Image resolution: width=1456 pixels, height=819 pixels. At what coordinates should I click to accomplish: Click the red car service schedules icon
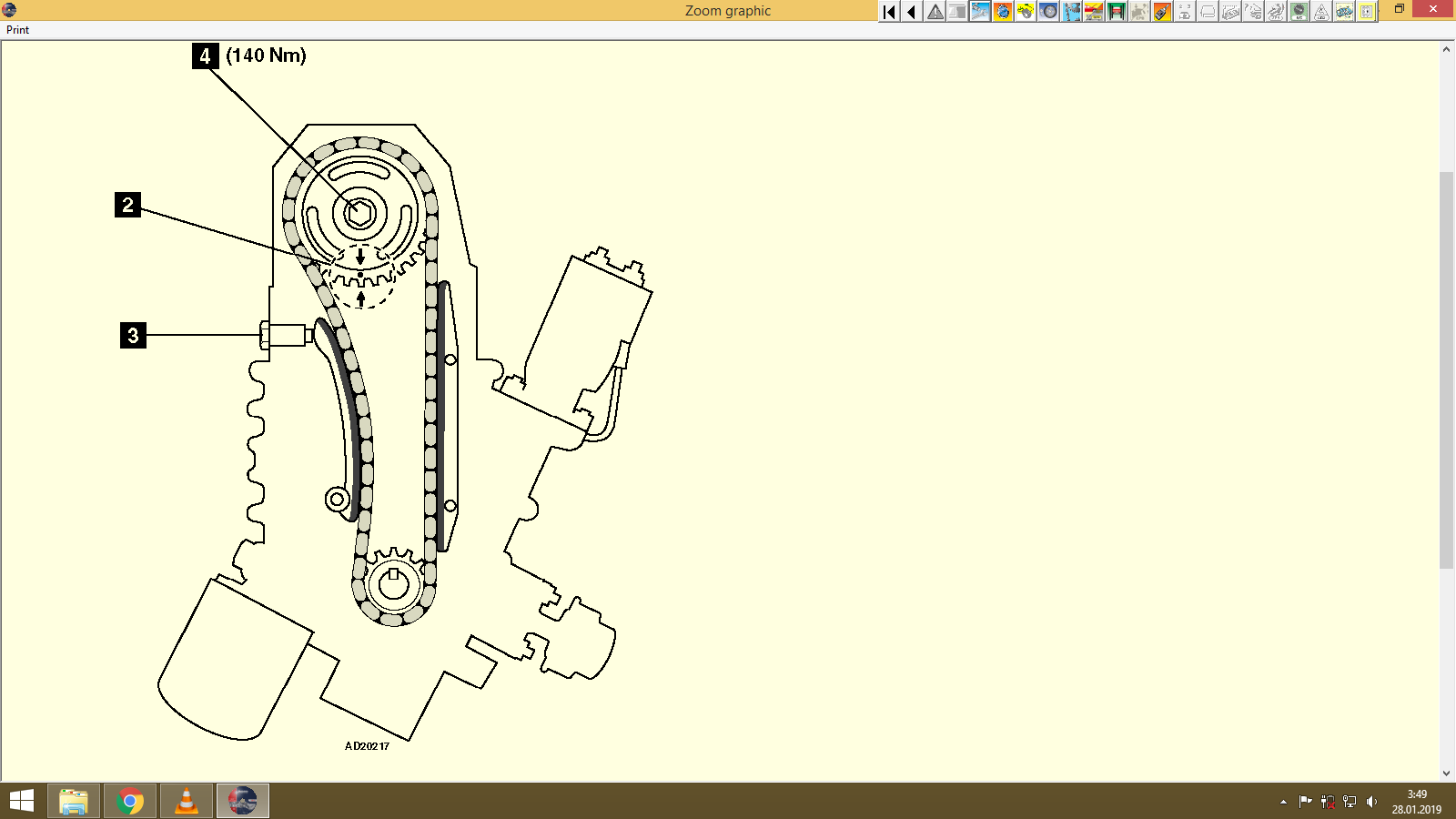point(1093,12)
